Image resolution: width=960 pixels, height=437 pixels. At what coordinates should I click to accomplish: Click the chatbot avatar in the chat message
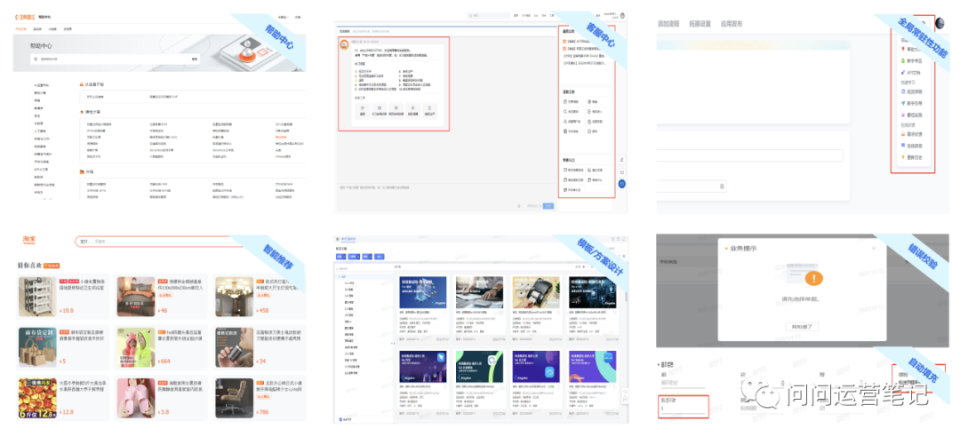pyautogui.click(x=345, y=44)
